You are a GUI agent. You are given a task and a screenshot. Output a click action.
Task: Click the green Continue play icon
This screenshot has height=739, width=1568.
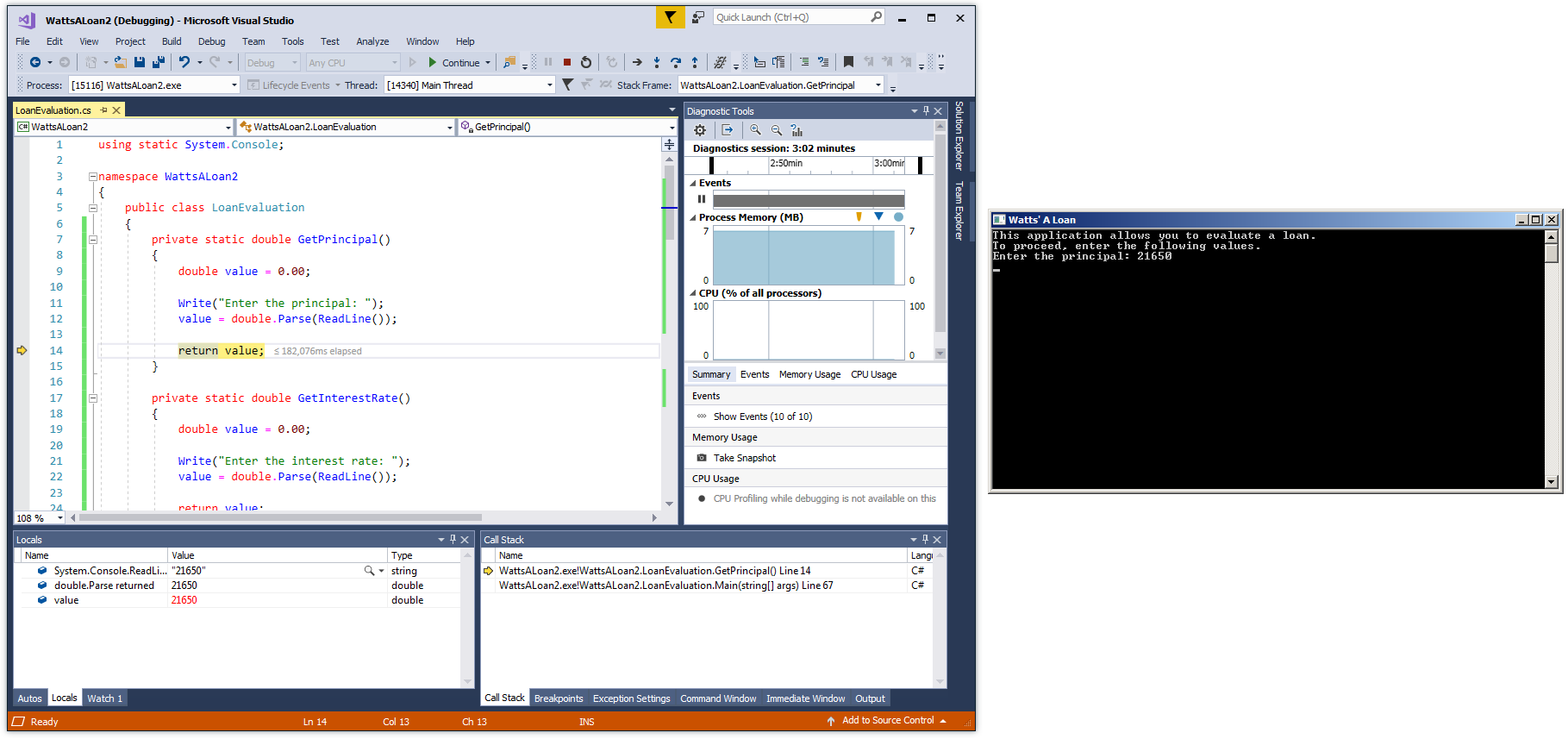(433, 62)
